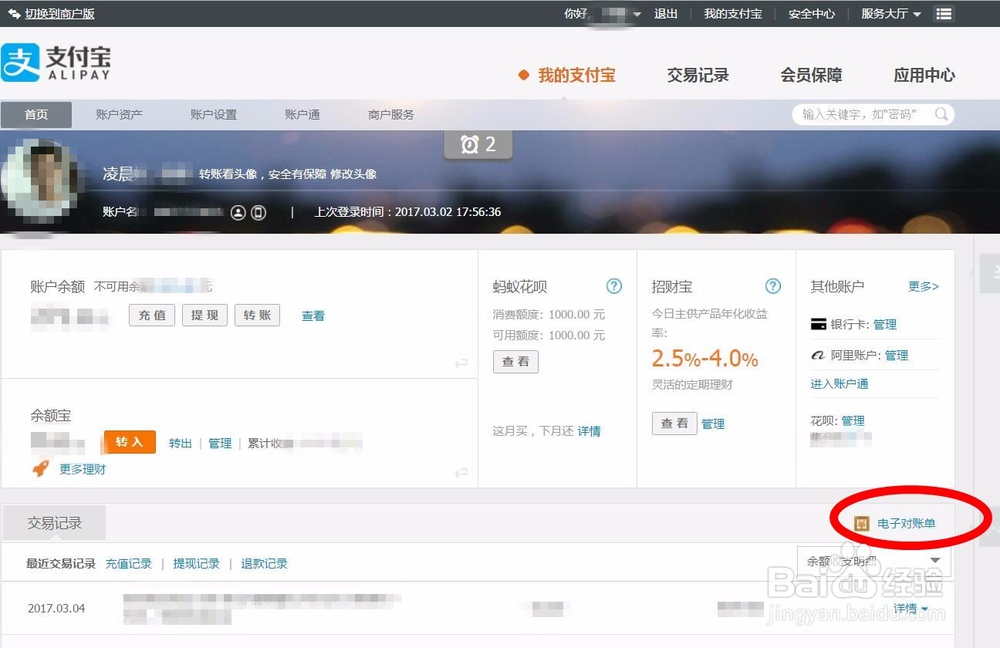Viewport: 1000px width, 648px height.
Task: Open the 交易记录 main tab
Action: tap(698, 75)
